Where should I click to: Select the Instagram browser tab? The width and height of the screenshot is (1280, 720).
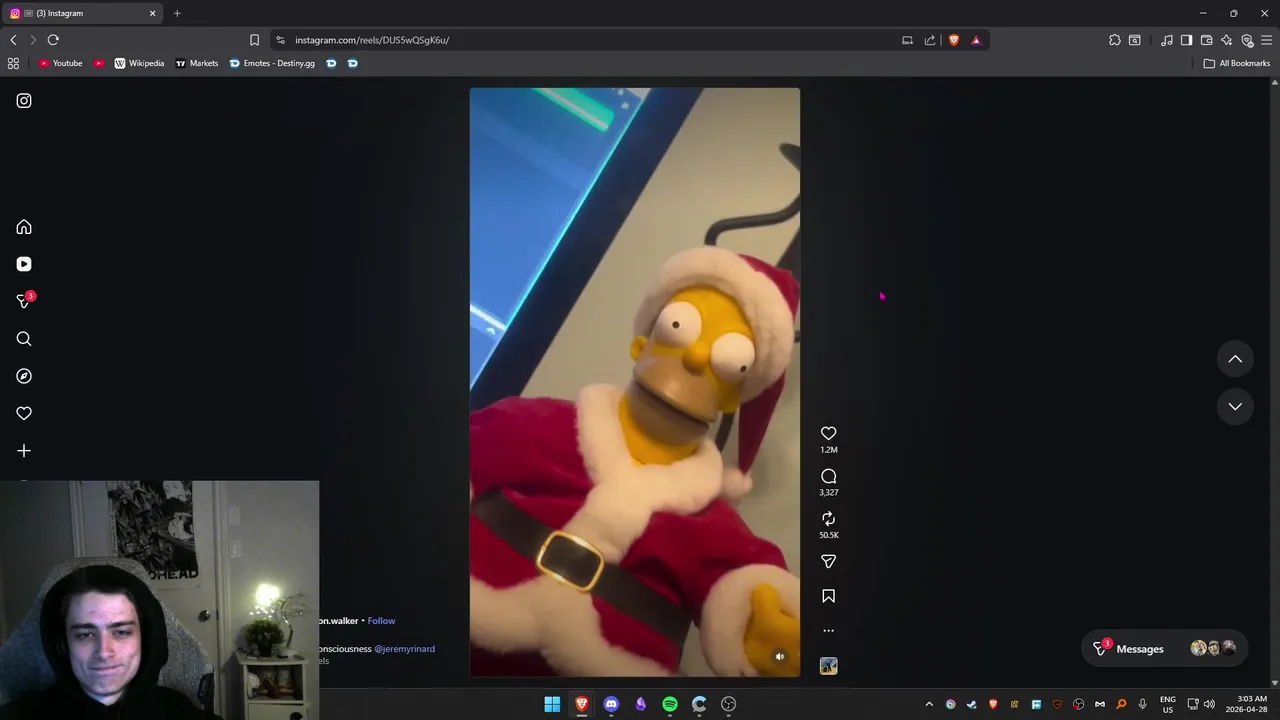click(82, 13)
